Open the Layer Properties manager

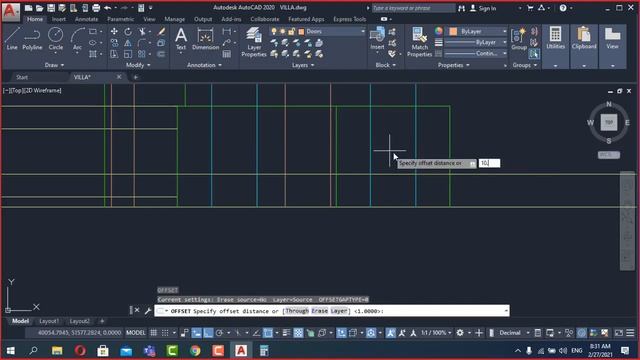254,42
